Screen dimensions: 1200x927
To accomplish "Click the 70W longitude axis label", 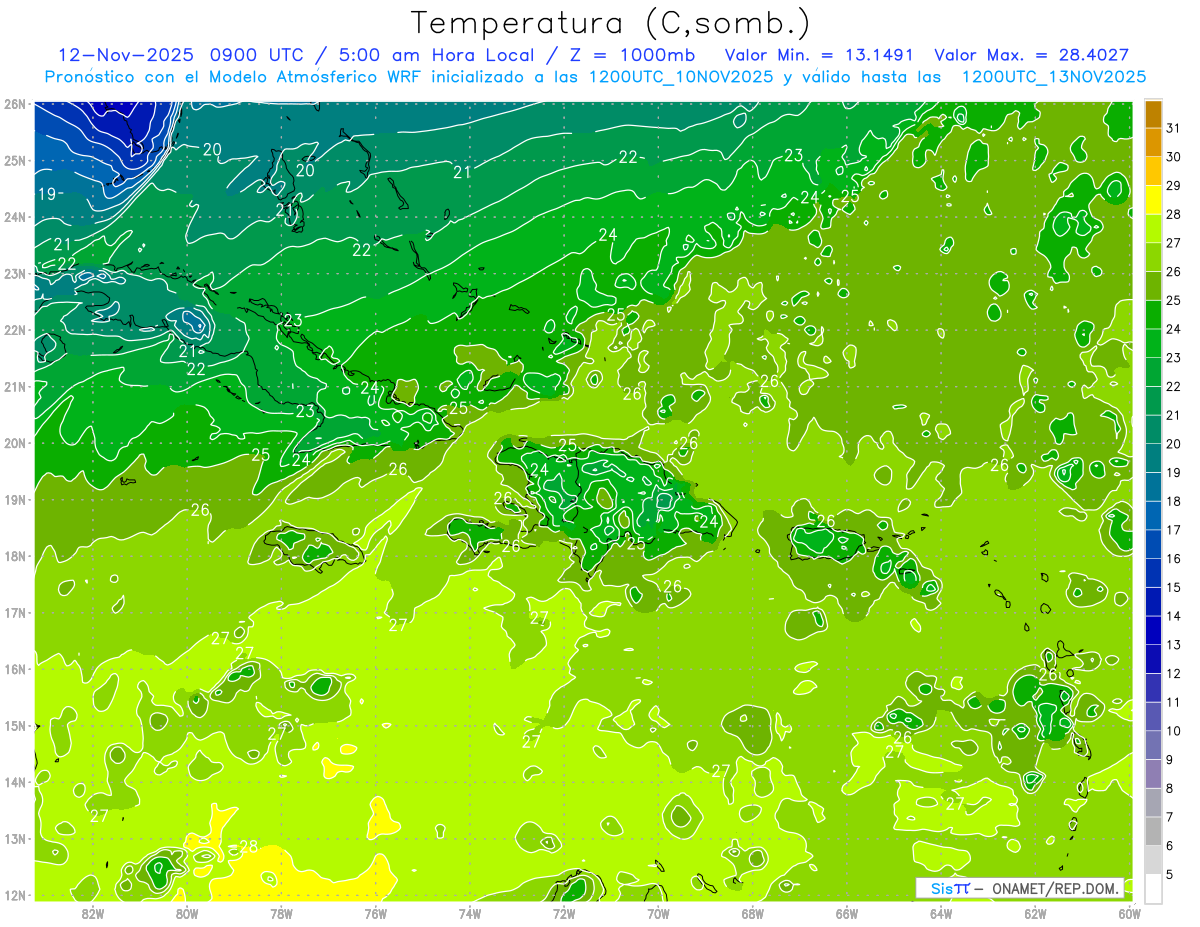I will 658,913.
